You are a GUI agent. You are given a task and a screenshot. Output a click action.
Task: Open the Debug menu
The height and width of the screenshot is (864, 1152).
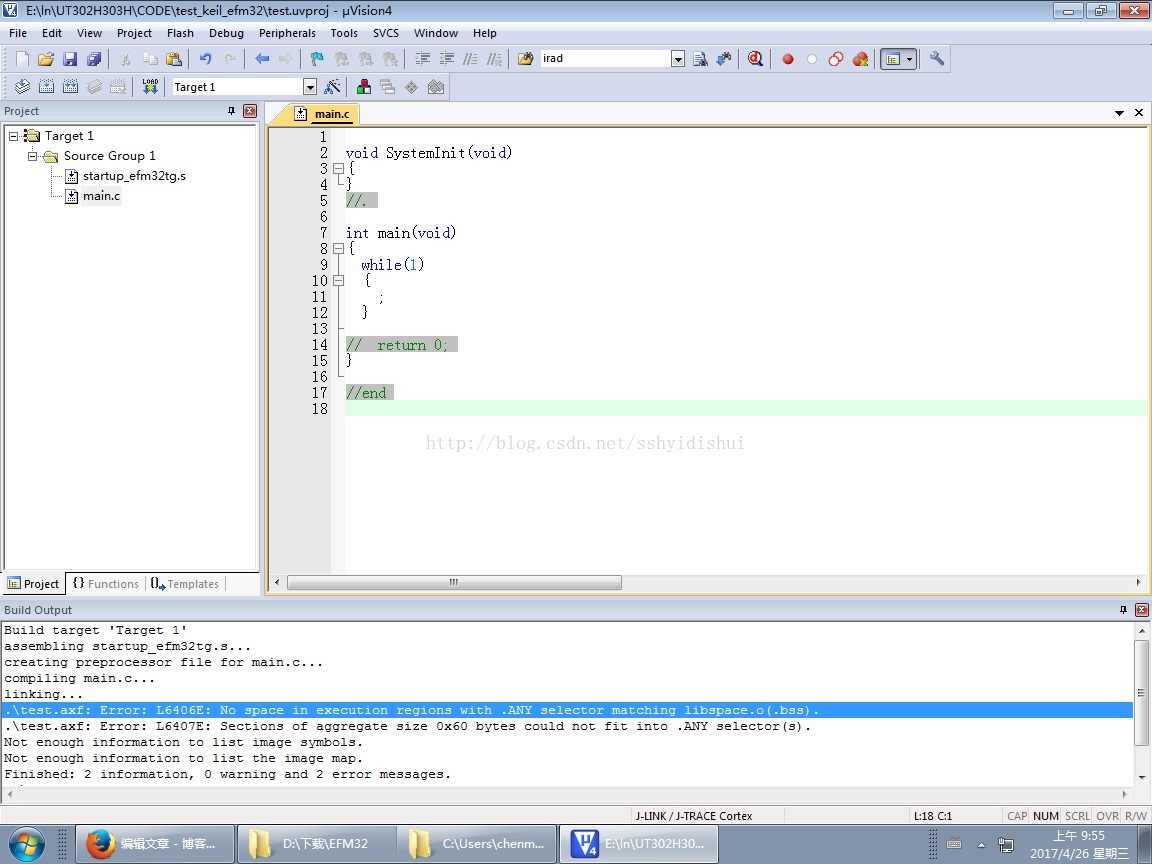point(226,33)
